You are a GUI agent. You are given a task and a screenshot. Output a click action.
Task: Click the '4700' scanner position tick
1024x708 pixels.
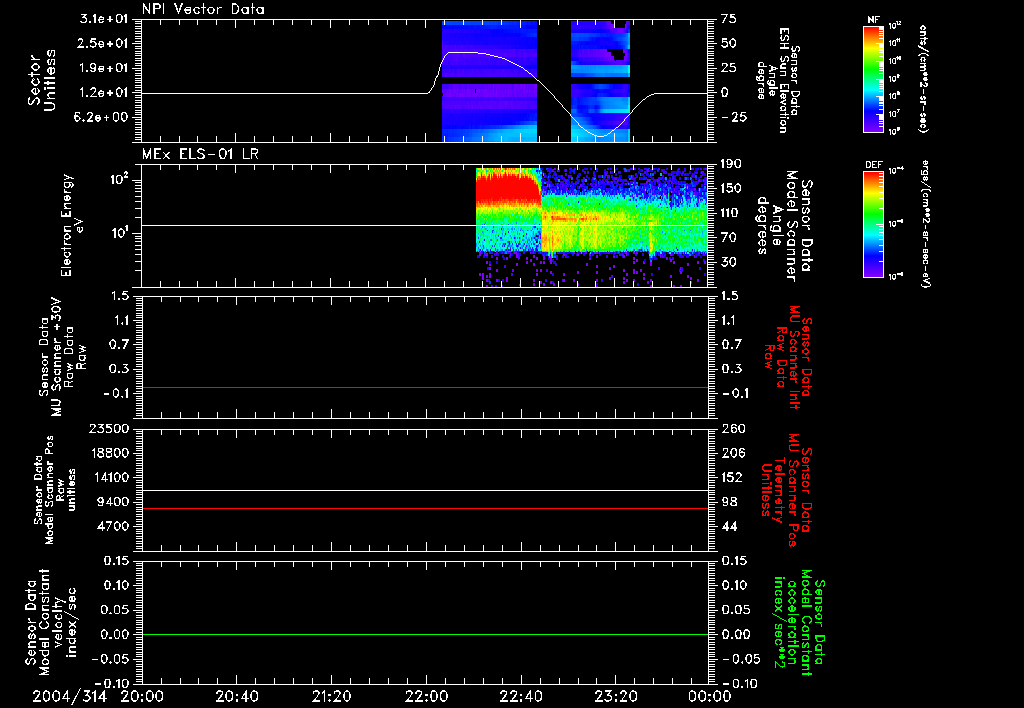coord(114,526)
